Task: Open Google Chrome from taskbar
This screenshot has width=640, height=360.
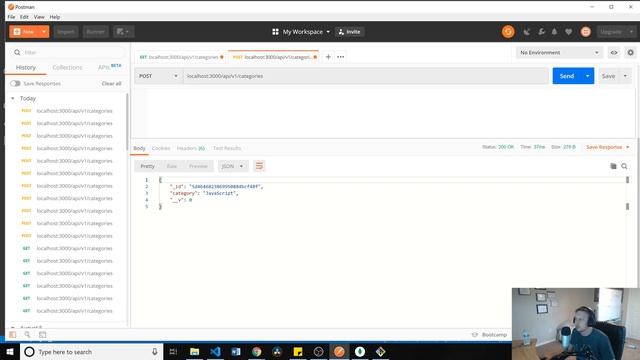Action: pyautogui.click(x=256, y=351)
